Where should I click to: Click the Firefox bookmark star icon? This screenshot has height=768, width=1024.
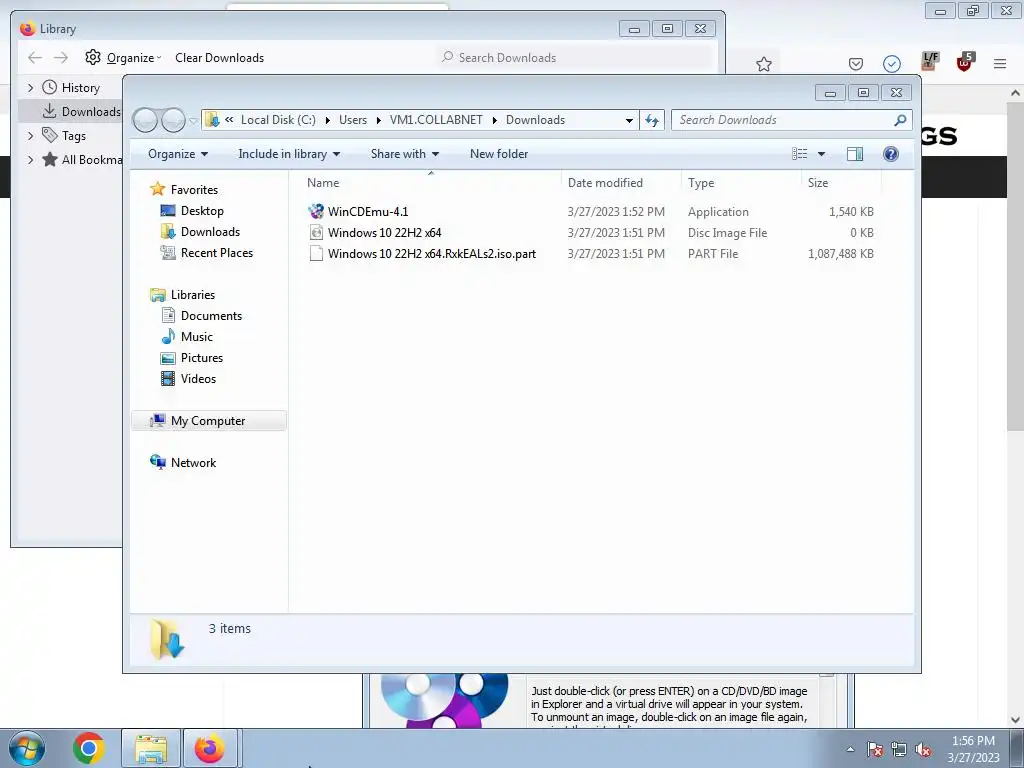click(763, 64)
